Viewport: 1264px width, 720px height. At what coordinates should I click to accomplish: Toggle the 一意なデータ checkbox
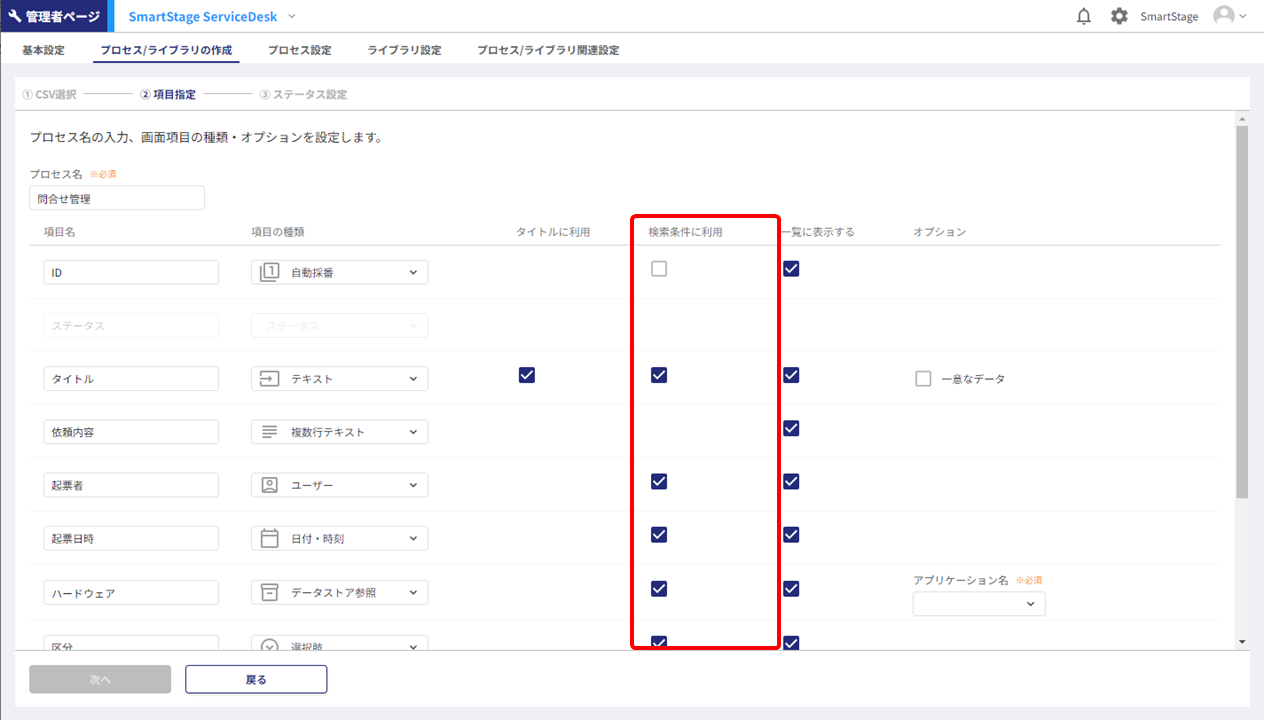point(923,379)
